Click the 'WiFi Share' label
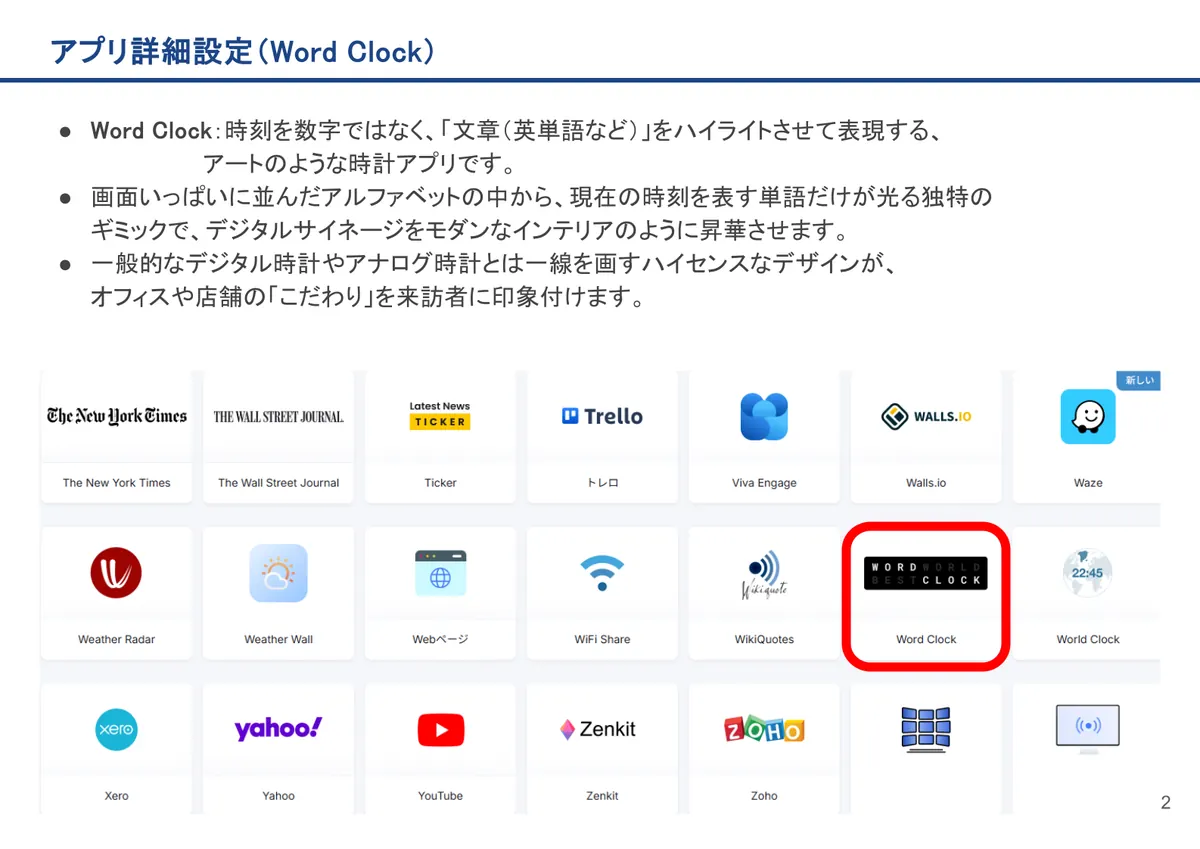 click(602, 640)
